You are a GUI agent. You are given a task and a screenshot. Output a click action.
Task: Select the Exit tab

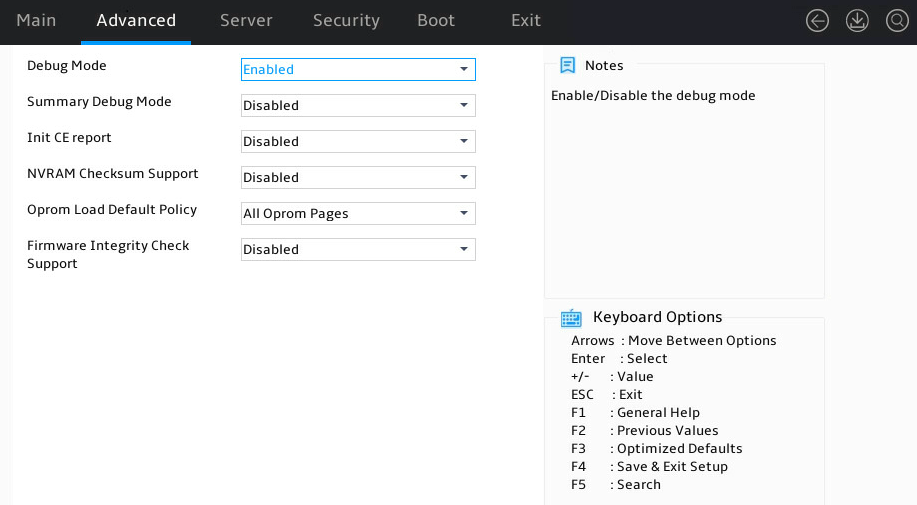[526, 20]
